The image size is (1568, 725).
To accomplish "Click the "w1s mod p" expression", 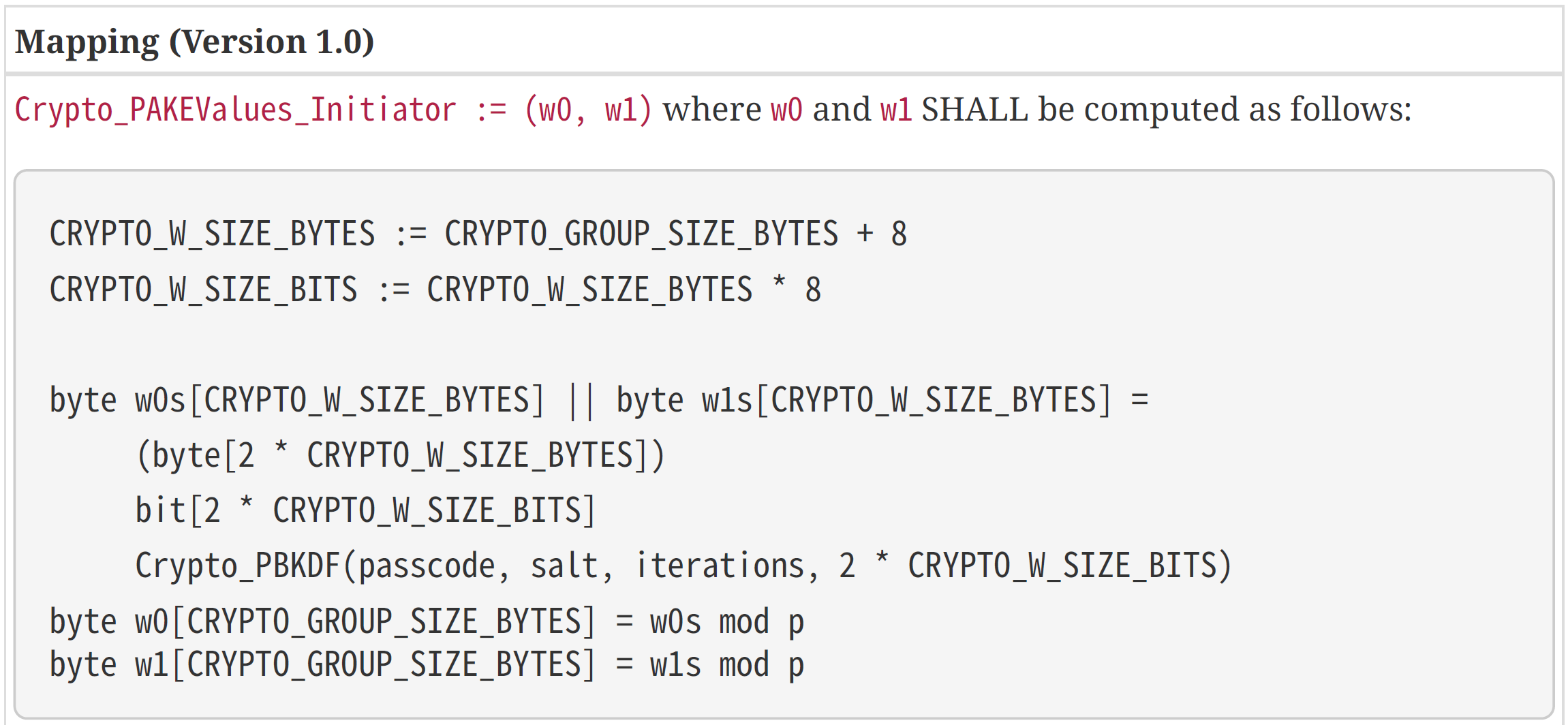I will click(x=726, y=665).
